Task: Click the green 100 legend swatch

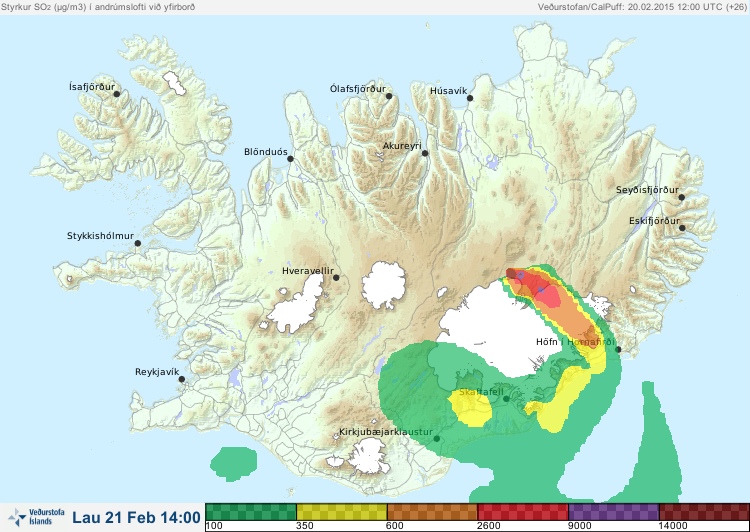Action: pos(251,512)
